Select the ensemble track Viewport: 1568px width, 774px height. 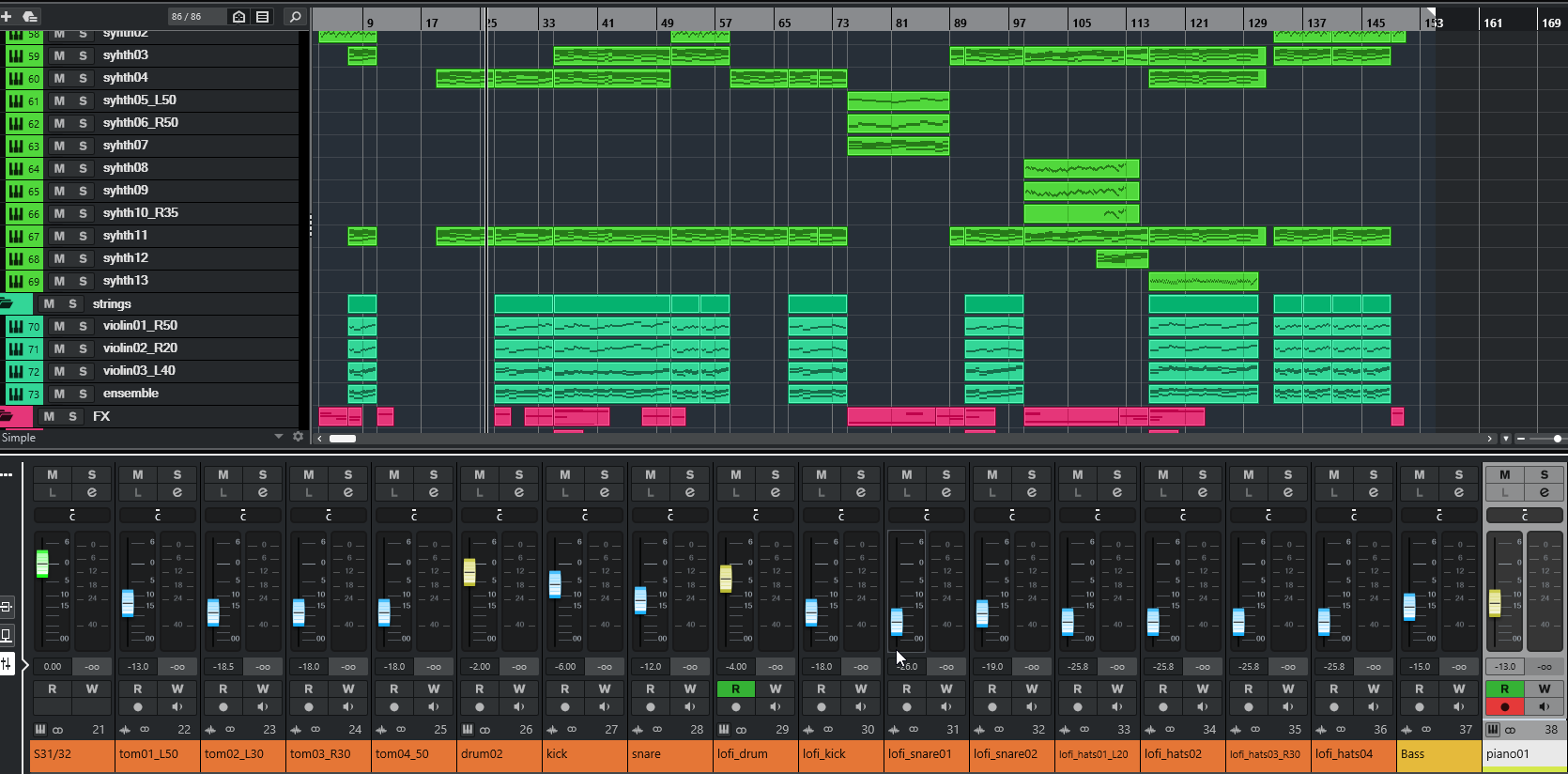click(131, 394)
